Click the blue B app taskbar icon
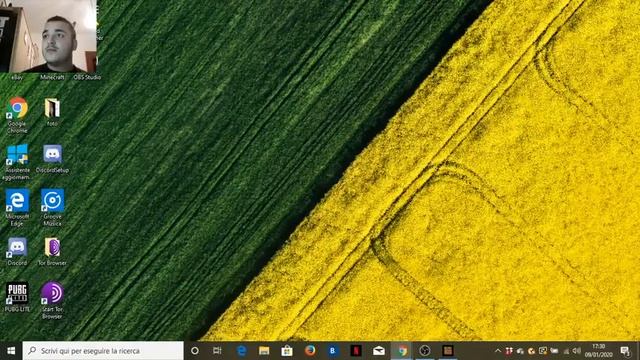The width and height of the screenshot is (640, 360). [333, 351]
